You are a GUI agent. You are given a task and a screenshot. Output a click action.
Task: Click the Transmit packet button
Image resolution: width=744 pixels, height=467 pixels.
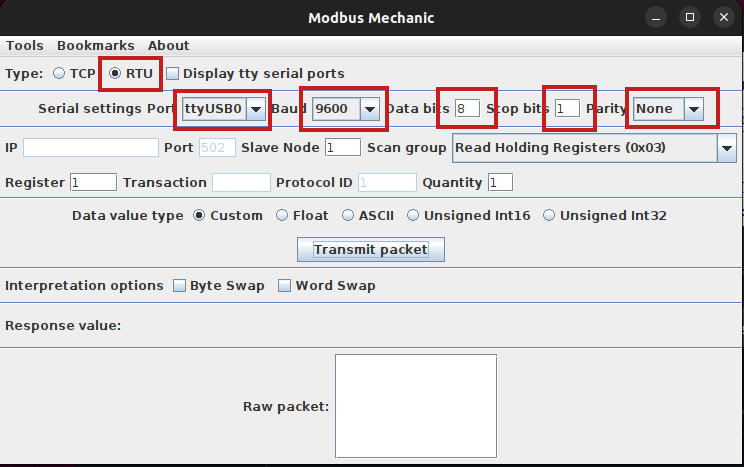click(x=371, y=249)
